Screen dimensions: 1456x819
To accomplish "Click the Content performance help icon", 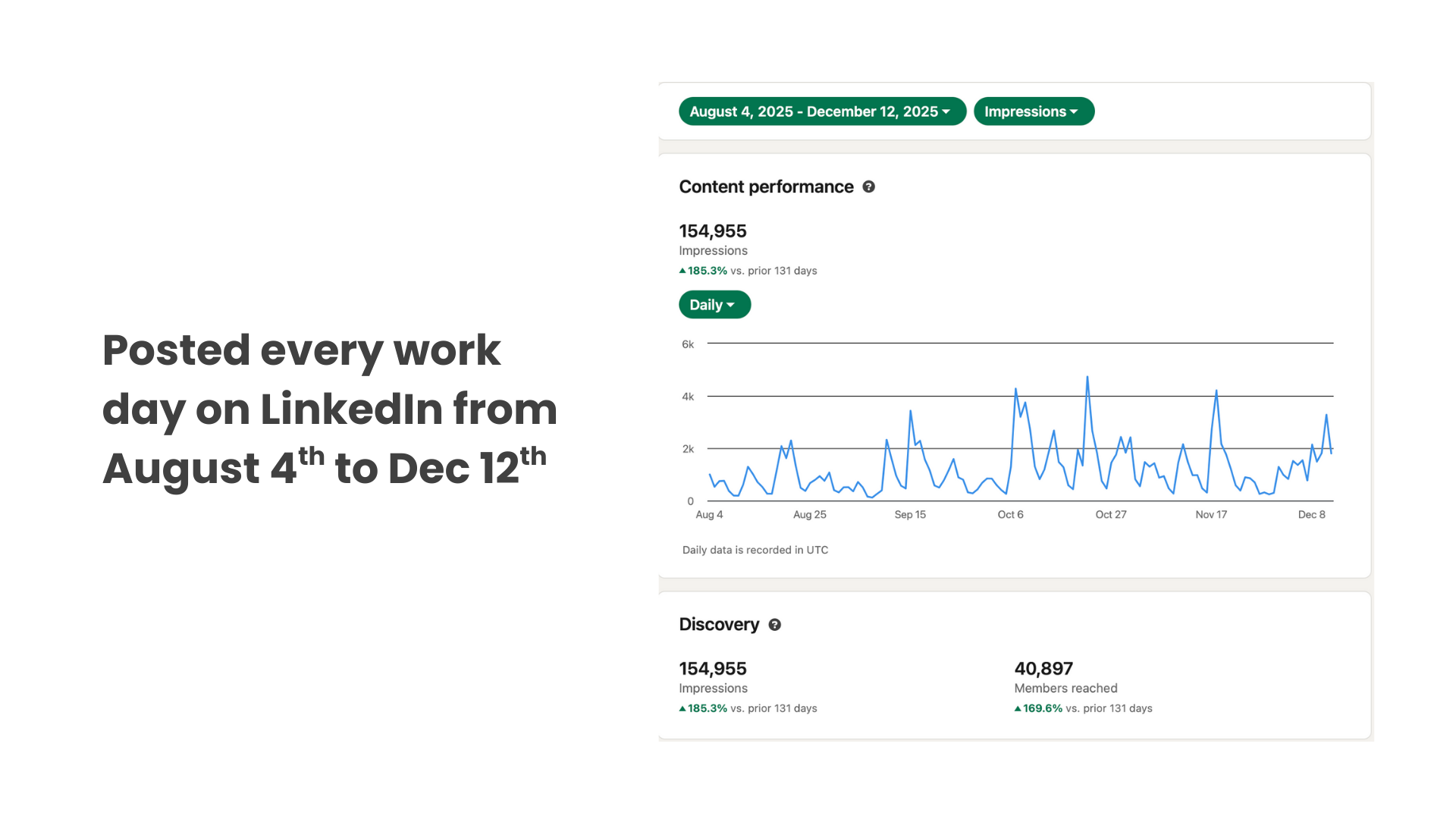I will (869, 187).
